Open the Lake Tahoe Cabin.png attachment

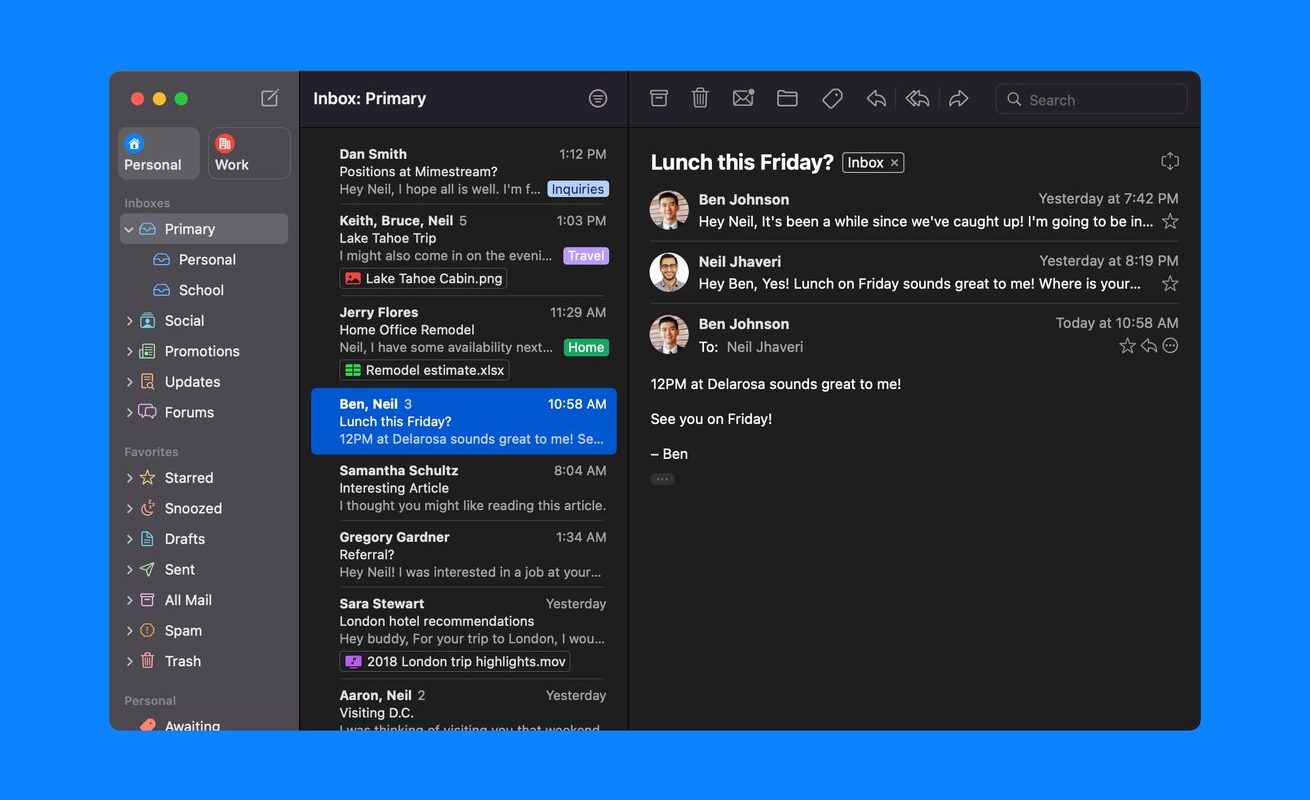pyautogui.click(x=423, y=279)
